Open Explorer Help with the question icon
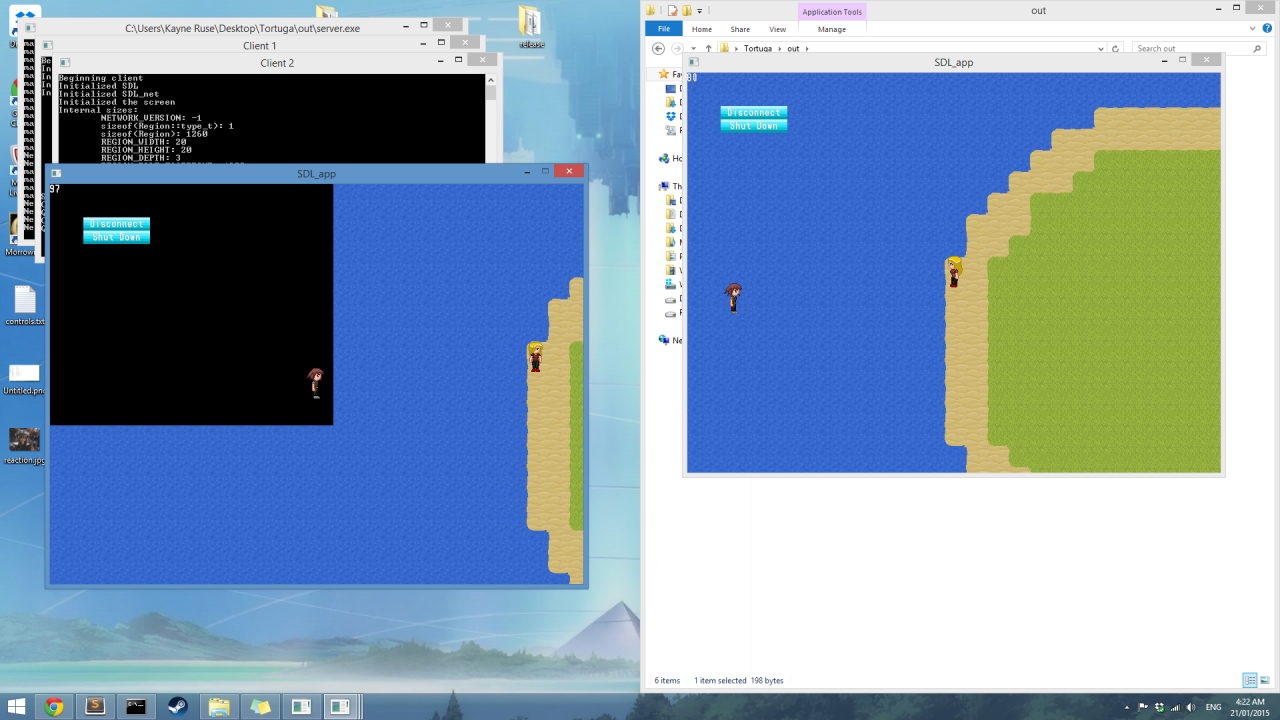The width and height of the screenshot is (1280, 720). coord(1269,29)
